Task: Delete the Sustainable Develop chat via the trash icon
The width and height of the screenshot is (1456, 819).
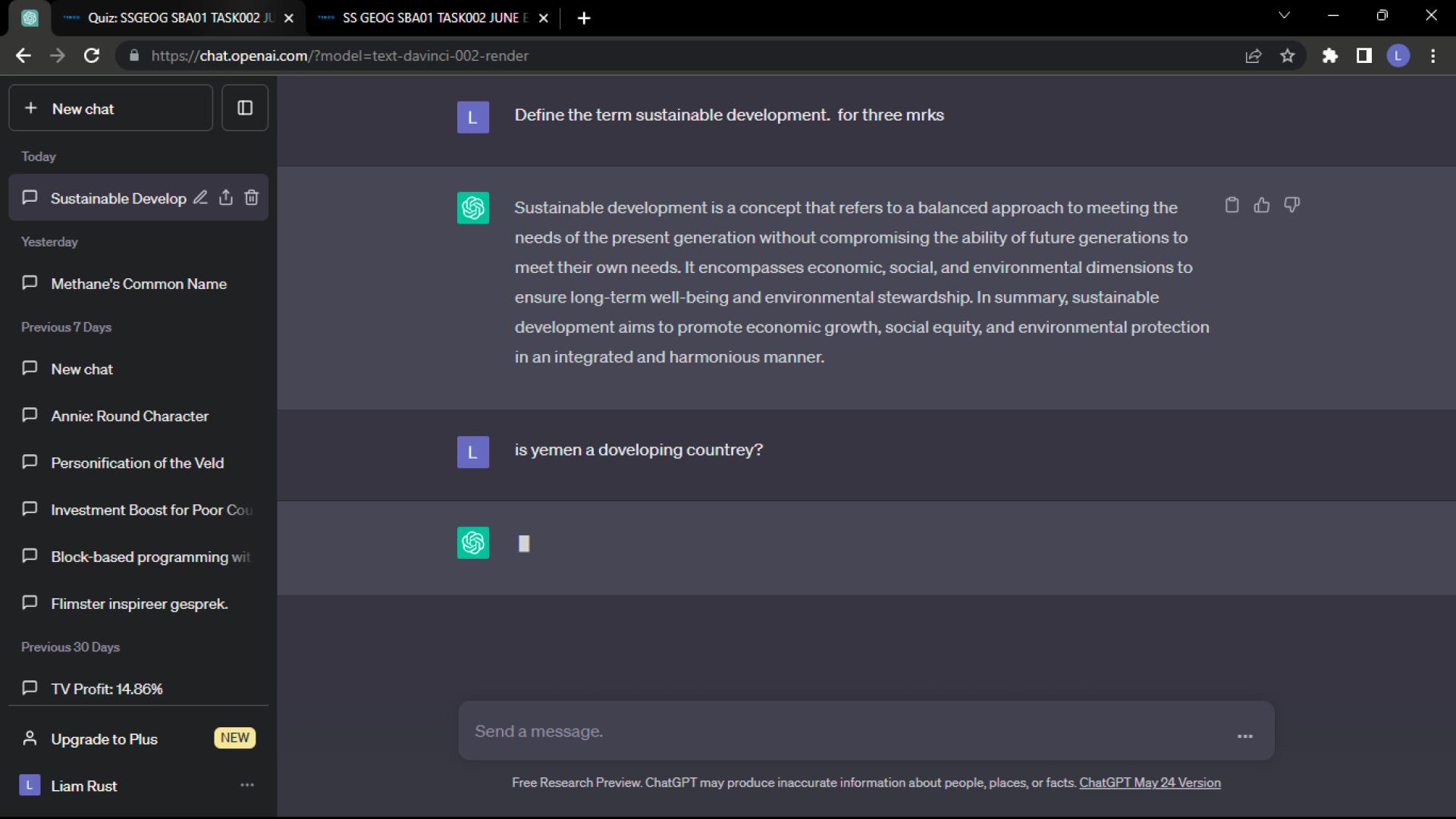Action: 252,198
